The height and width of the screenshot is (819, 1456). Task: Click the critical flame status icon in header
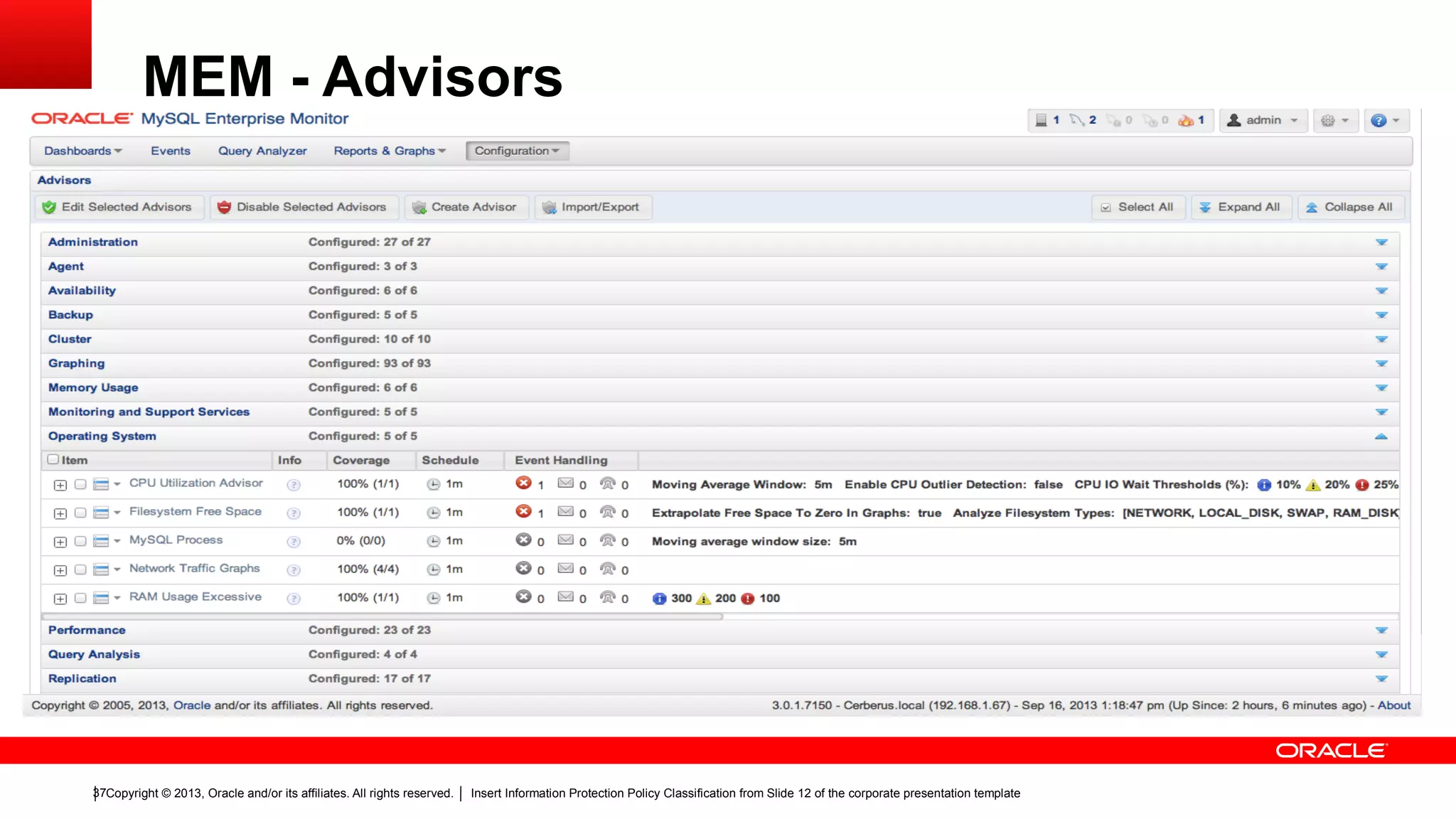[x=1186, y=120]
